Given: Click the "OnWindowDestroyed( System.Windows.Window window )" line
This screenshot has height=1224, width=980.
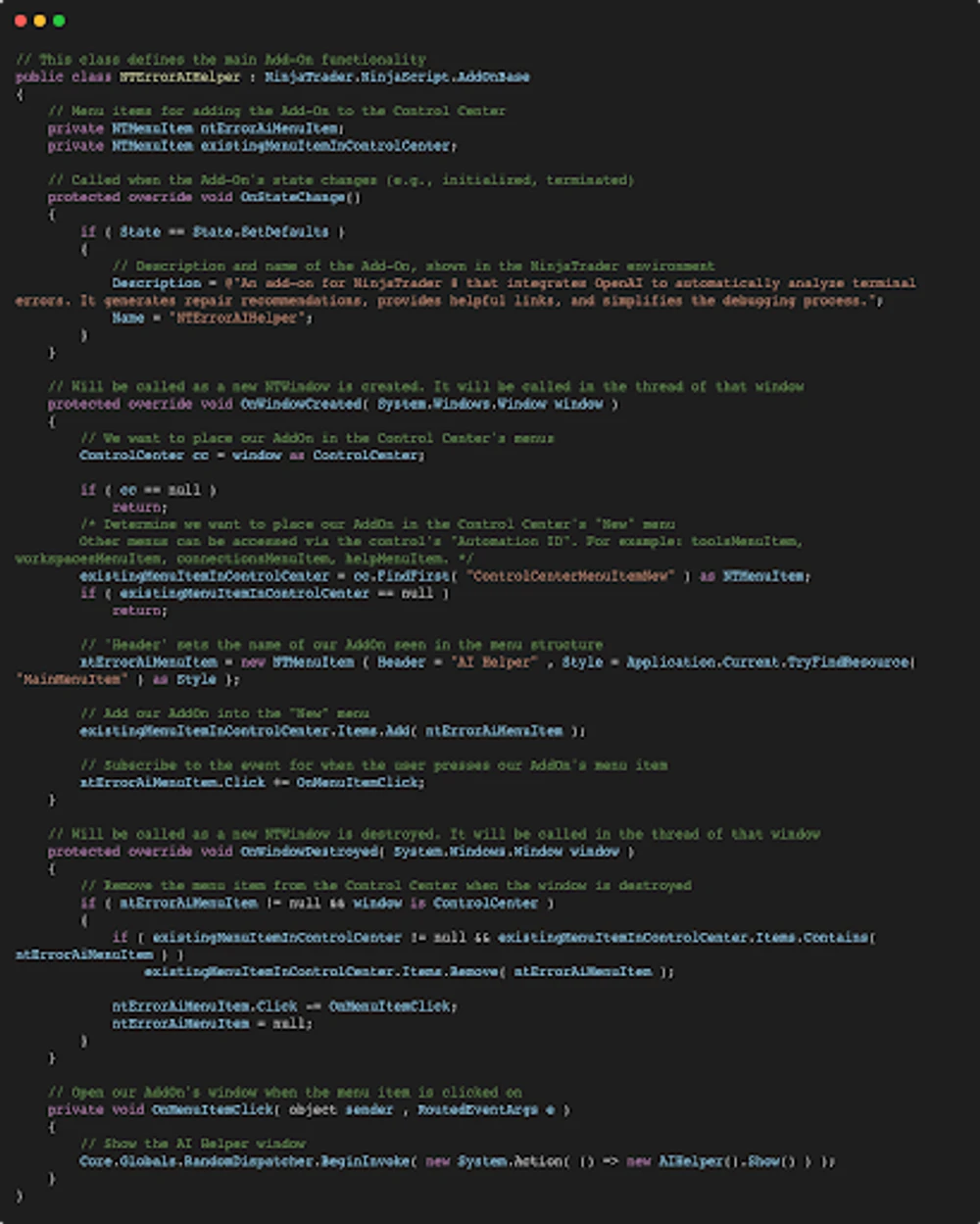Looking at the screenshot, I should point(341,852).
